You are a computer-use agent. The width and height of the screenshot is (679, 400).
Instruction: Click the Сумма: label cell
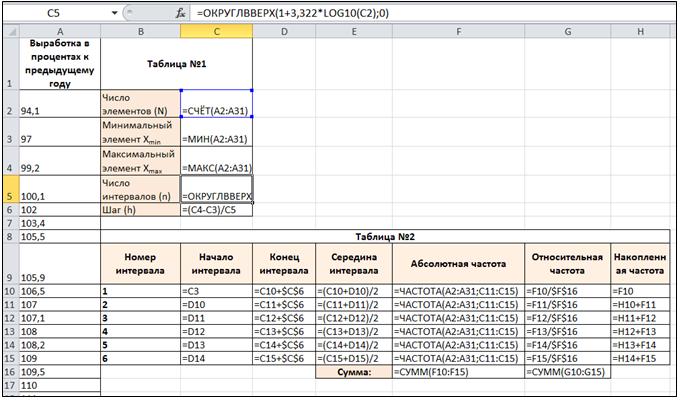(x=355, y=371)
